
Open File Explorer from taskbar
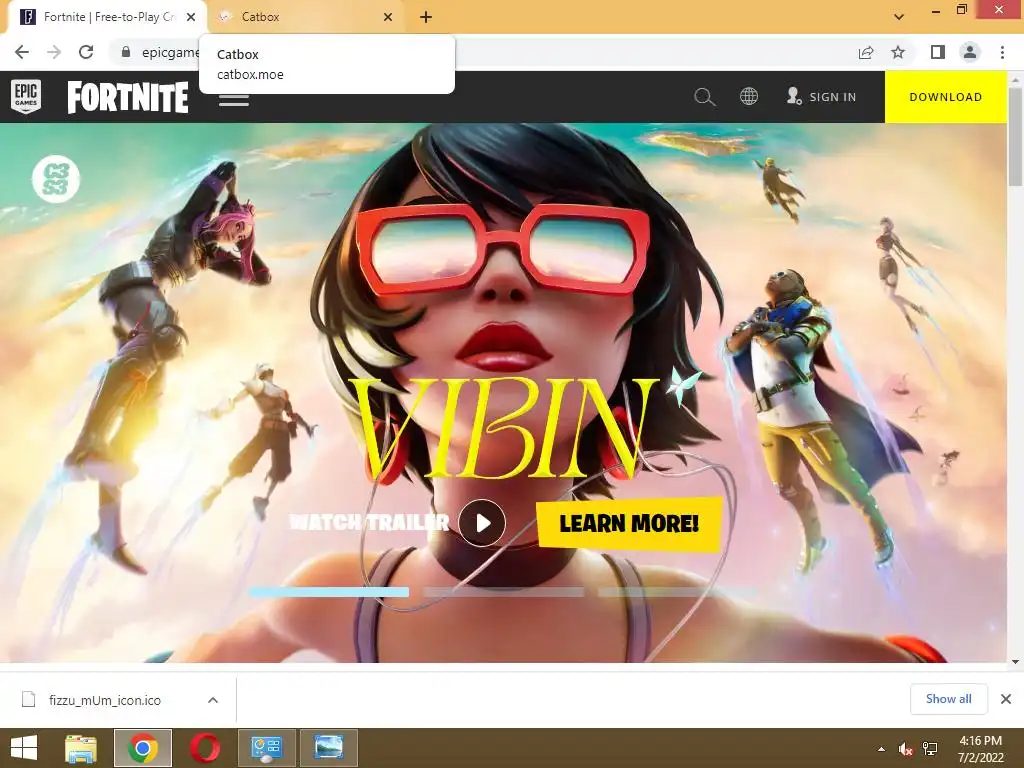point(81,748)
